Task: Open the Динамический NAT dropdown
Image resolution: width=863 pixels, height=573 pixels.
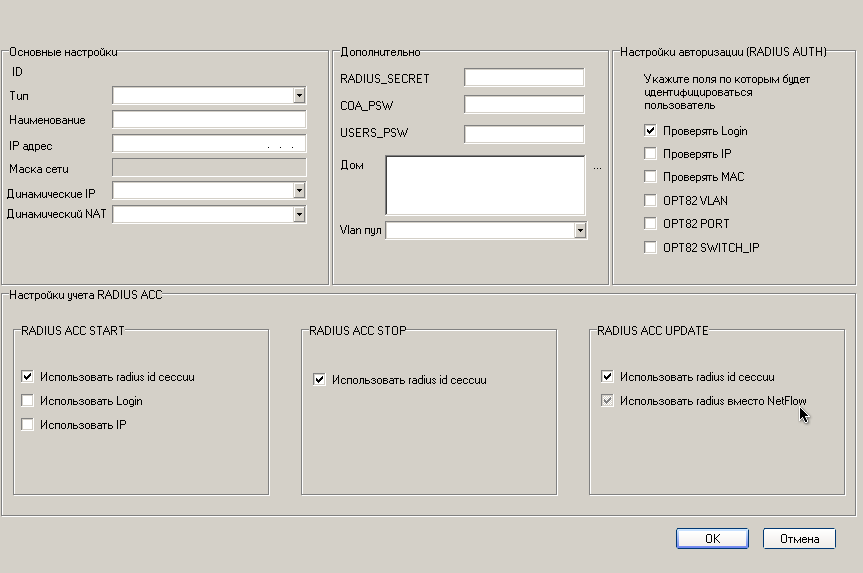Action: point(299,214)
